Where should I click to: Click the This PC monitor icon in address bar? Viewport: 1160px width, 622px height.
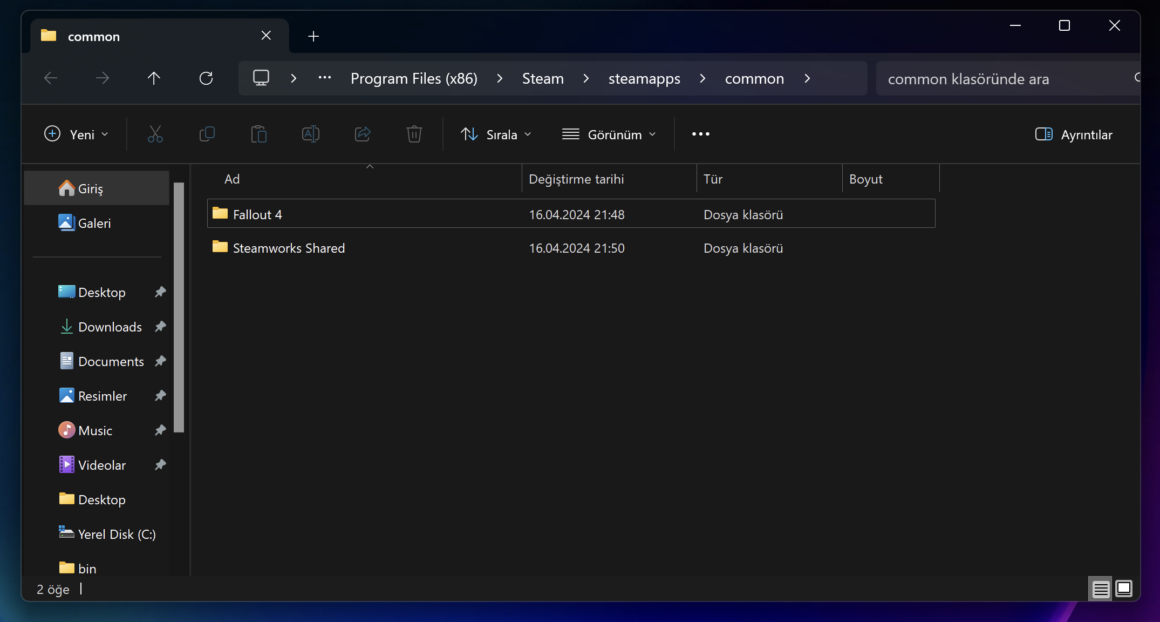[261, 78]
